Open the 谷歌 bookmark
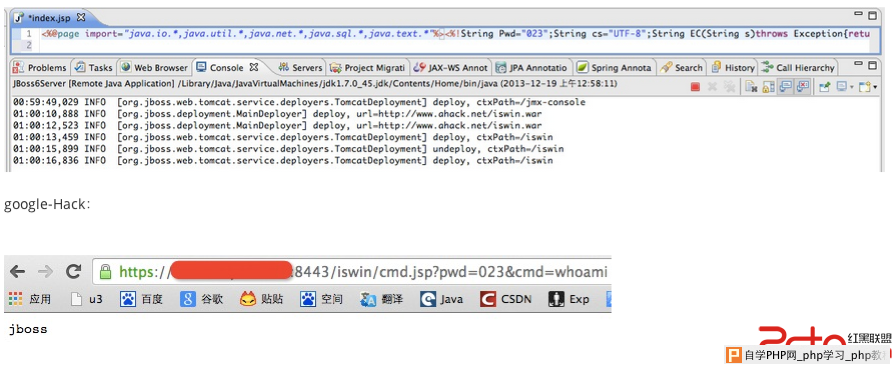The width and height of the screenshot is (895, 369). click(x=201, y=299)
